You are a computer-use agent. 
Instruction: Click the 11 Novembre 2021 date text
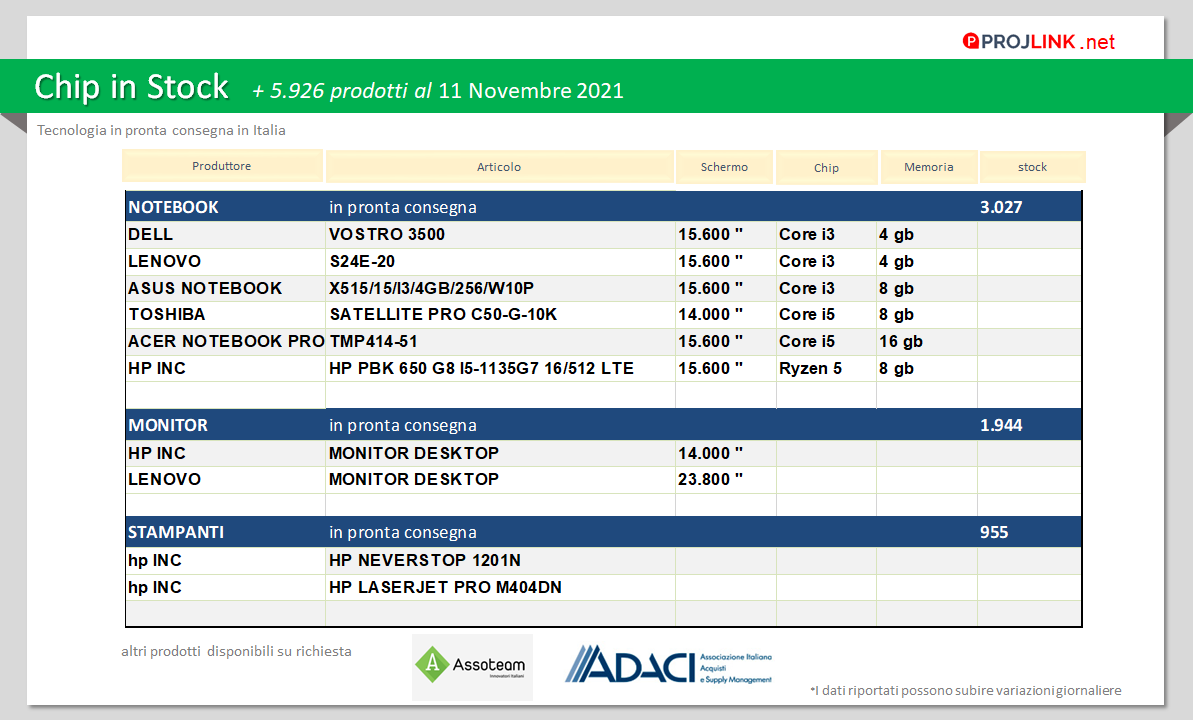coord(531,91)
